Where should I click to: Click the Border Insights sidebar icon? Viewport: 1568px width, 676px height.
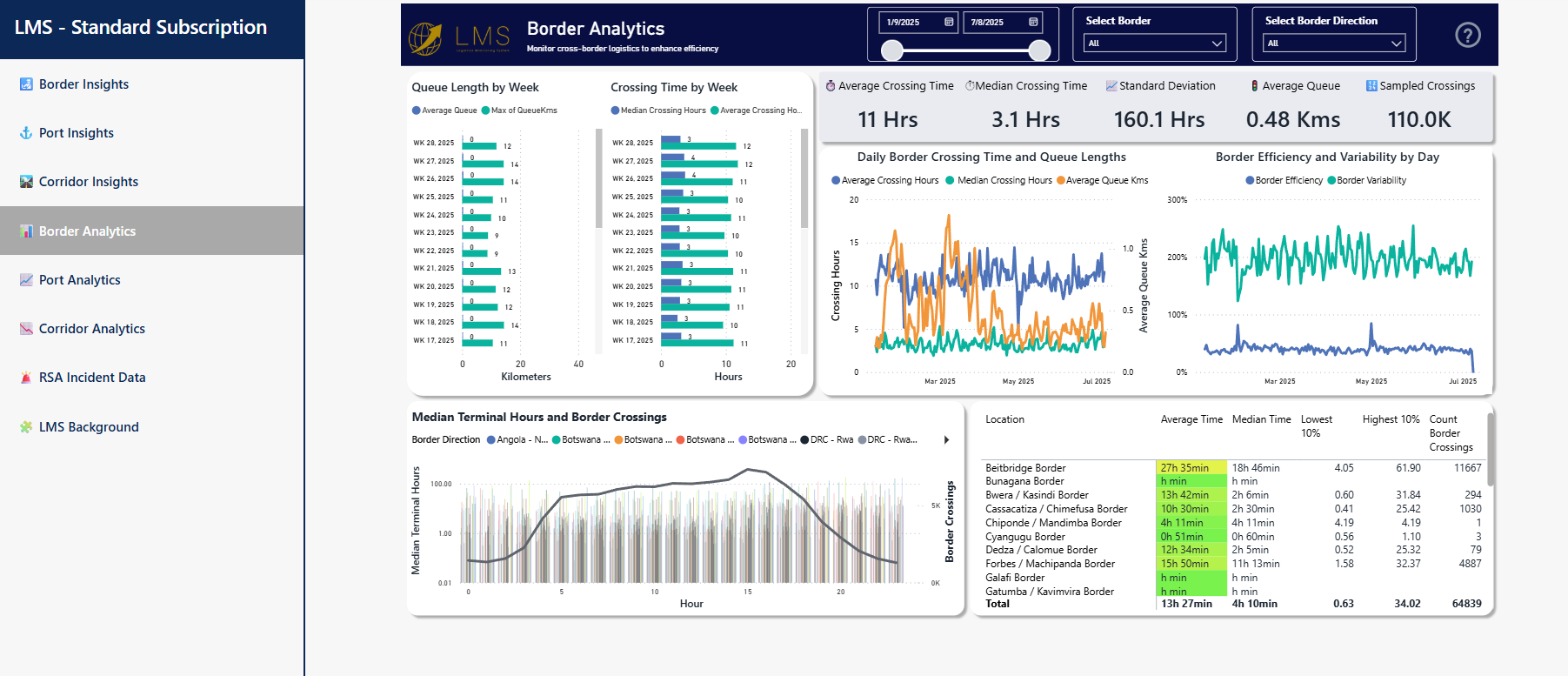click(x=26, y=84)
